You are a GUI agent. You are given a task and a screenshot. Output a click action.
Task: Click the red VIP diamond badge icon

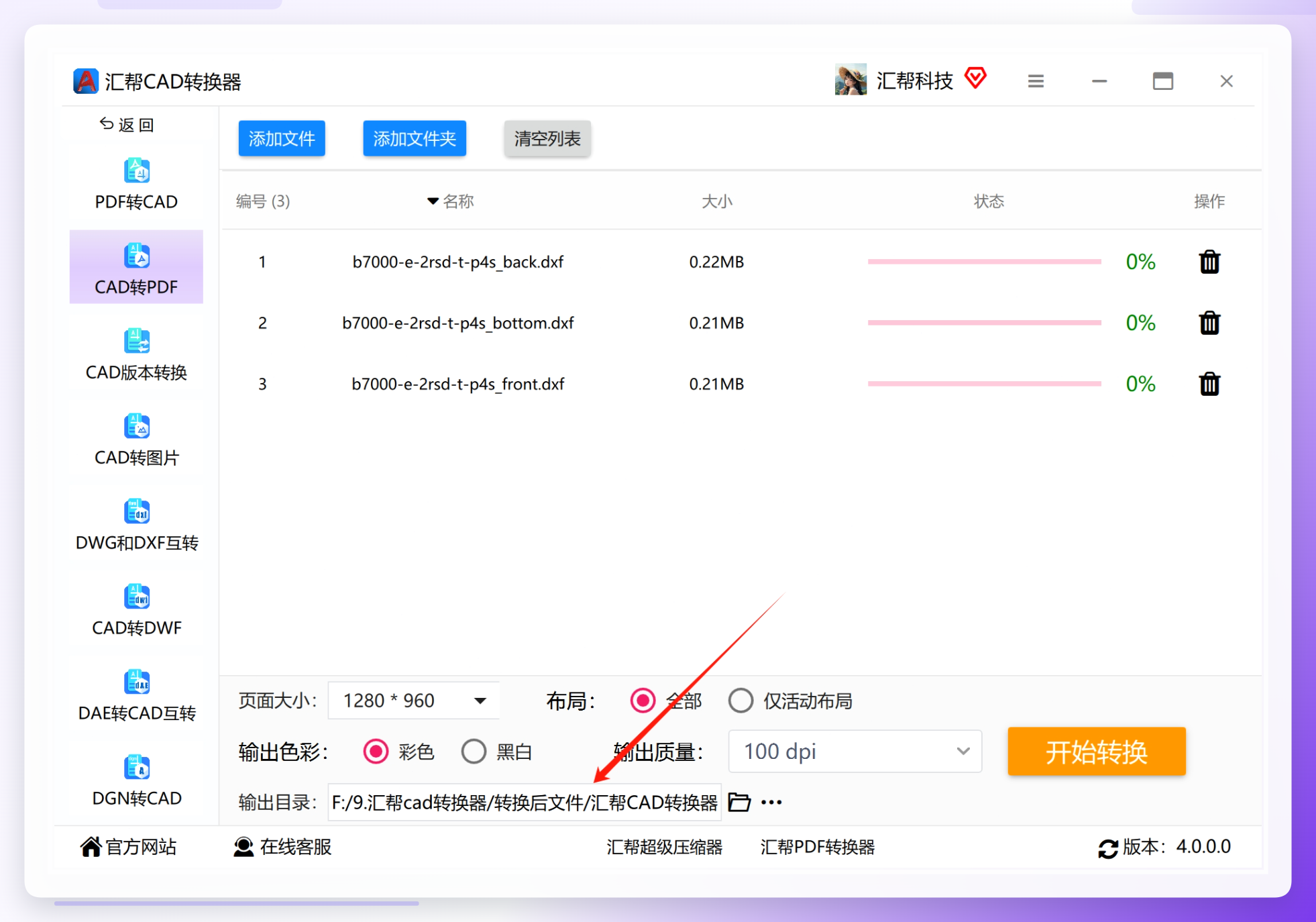pos(976,78)
